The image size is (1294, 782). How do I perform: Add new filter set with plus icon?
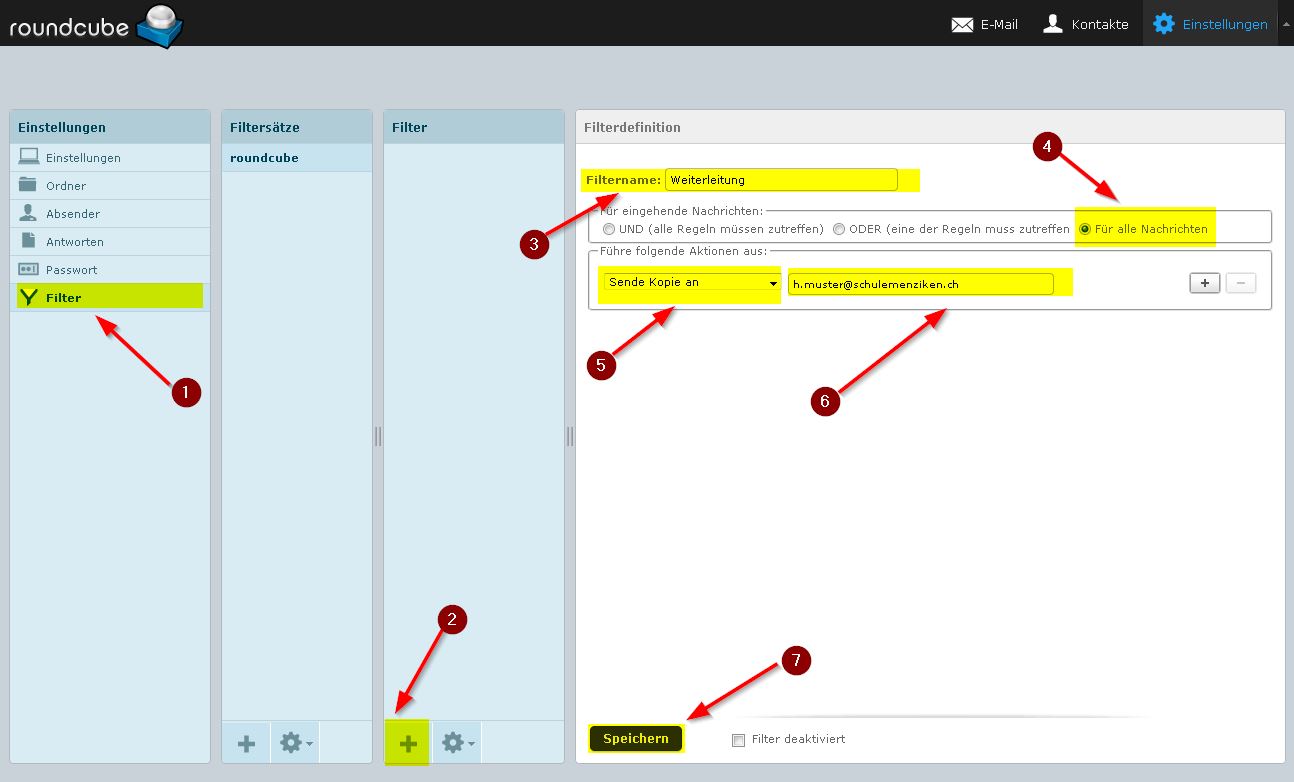pos(246,743)
